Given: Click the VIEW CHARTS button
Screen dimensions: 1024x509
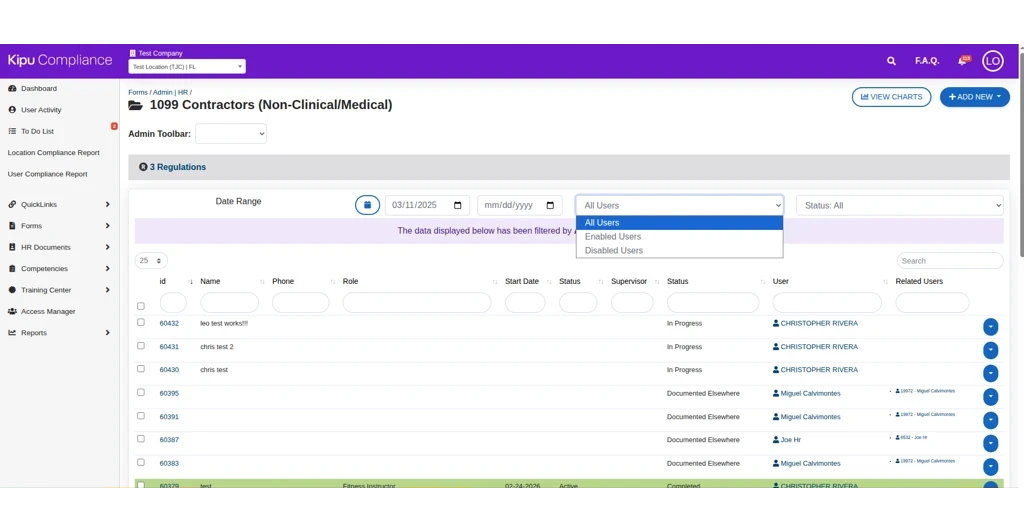Looking at the screenshot, I should tap(891, 97).
